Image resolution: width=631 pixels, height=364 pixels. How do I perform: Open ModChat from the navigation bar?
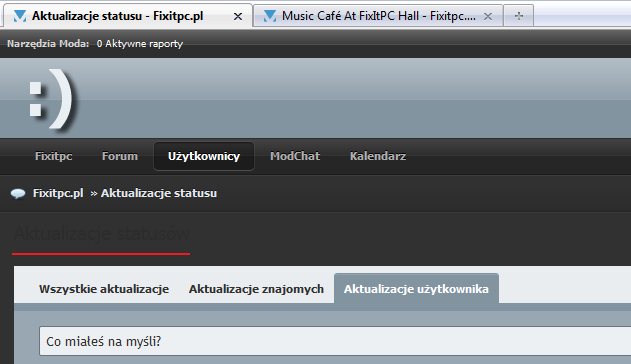click(x=295, y=156)
